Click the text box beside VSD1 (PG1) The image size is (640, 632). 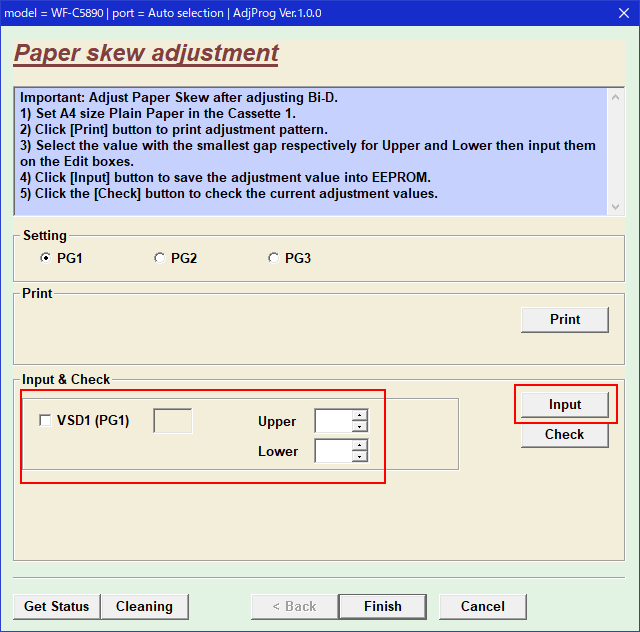tap(172, 421)
